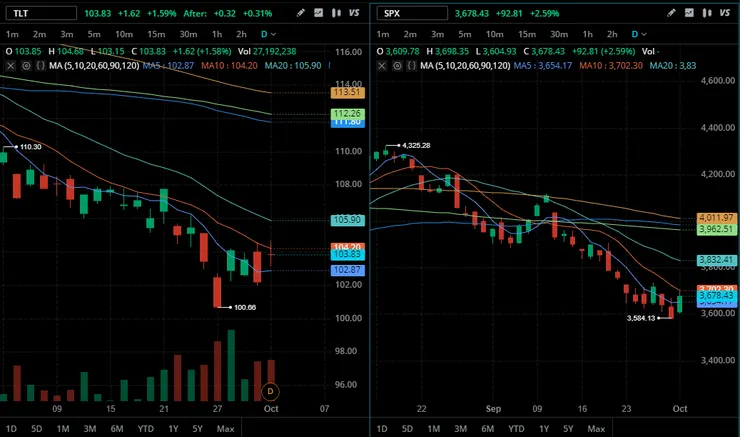Image resolution: width=740 pixels, height=437 pixels.
Task: Set SPX chart range to 1D
Action: 382,429
